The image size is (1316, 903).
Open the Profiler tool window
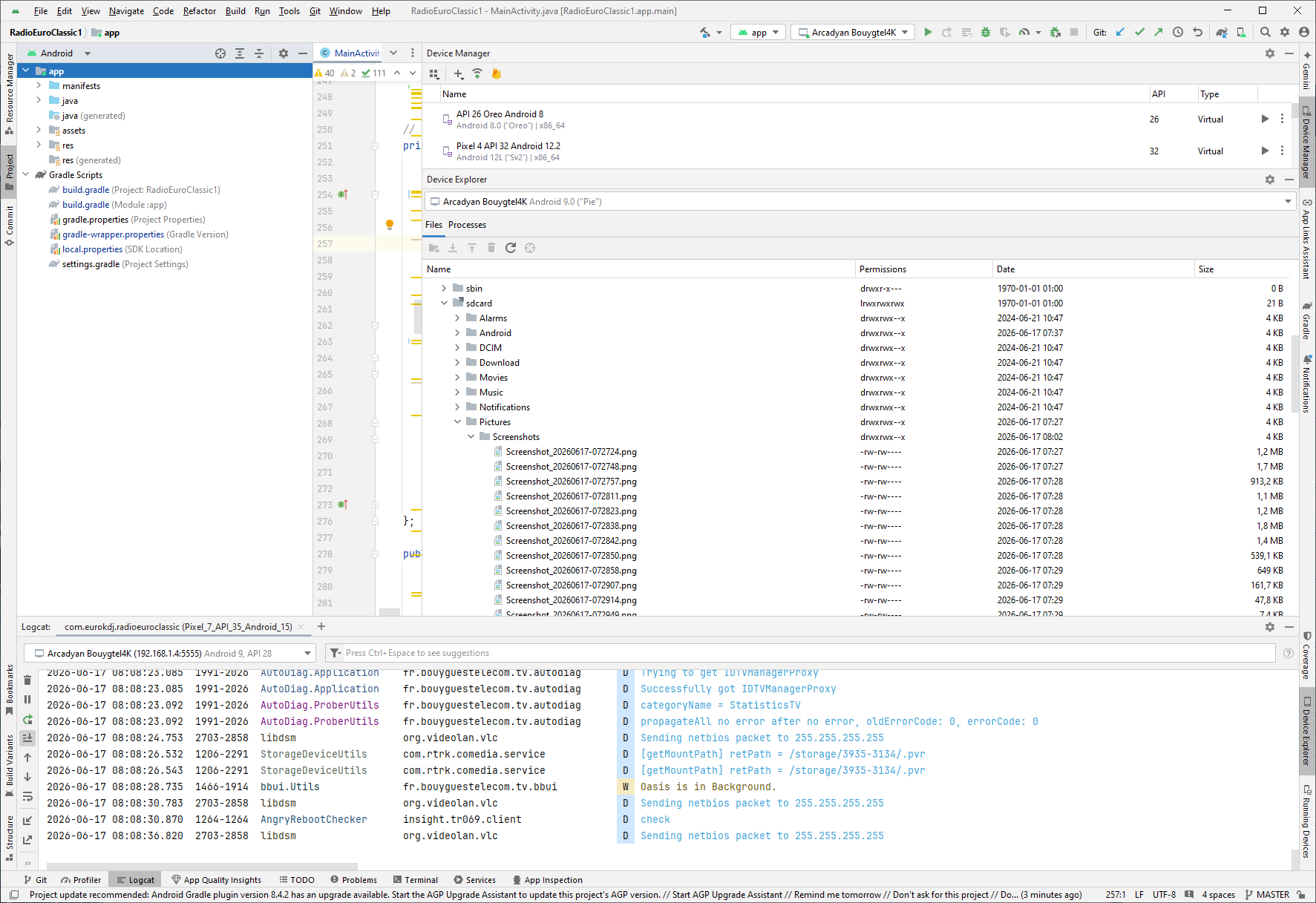coord(81,880)
